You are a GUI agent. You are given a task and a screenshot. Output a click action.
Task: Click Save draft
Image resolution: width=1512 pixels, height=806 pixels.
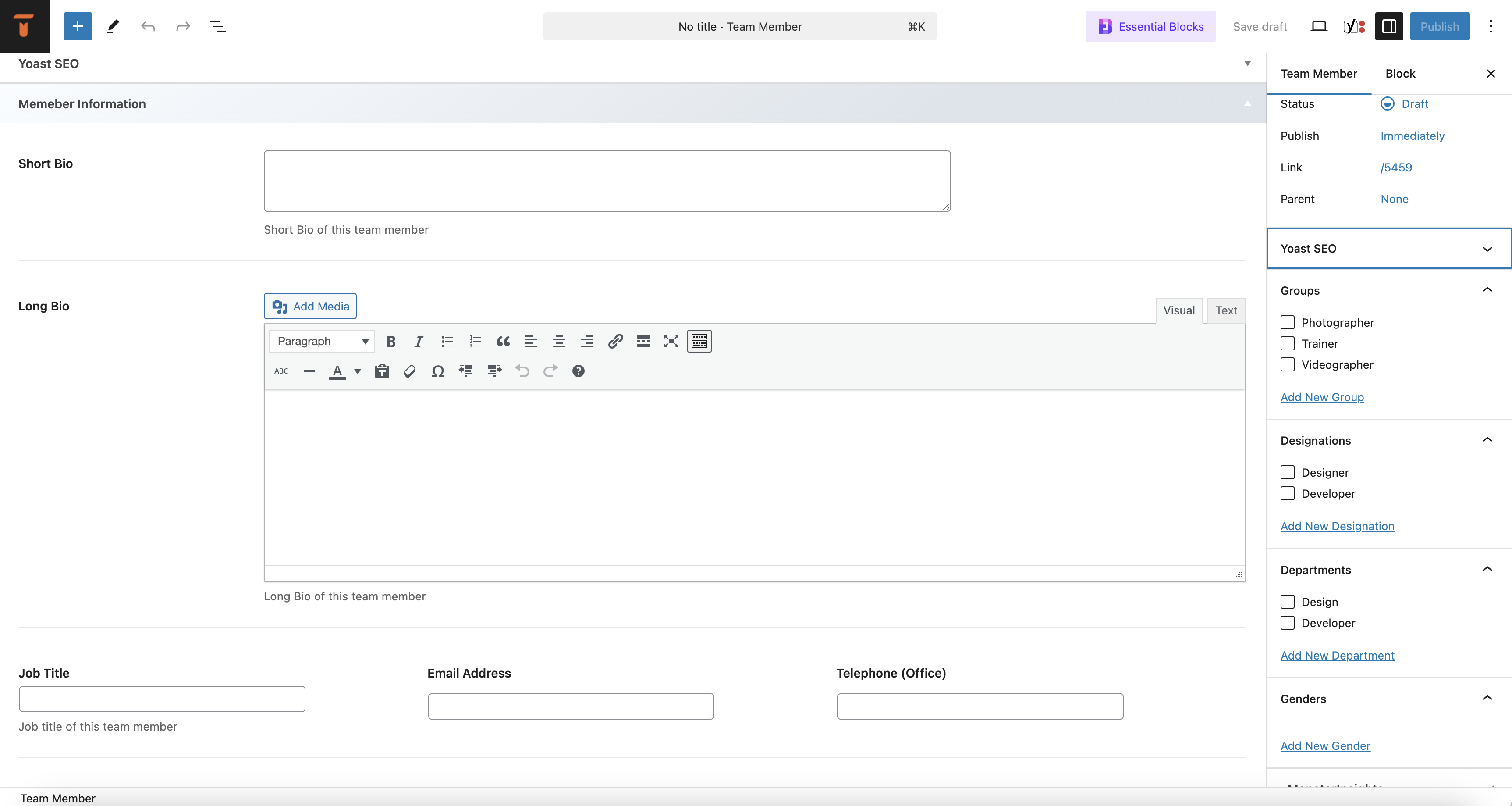(x=1260, y=26)
